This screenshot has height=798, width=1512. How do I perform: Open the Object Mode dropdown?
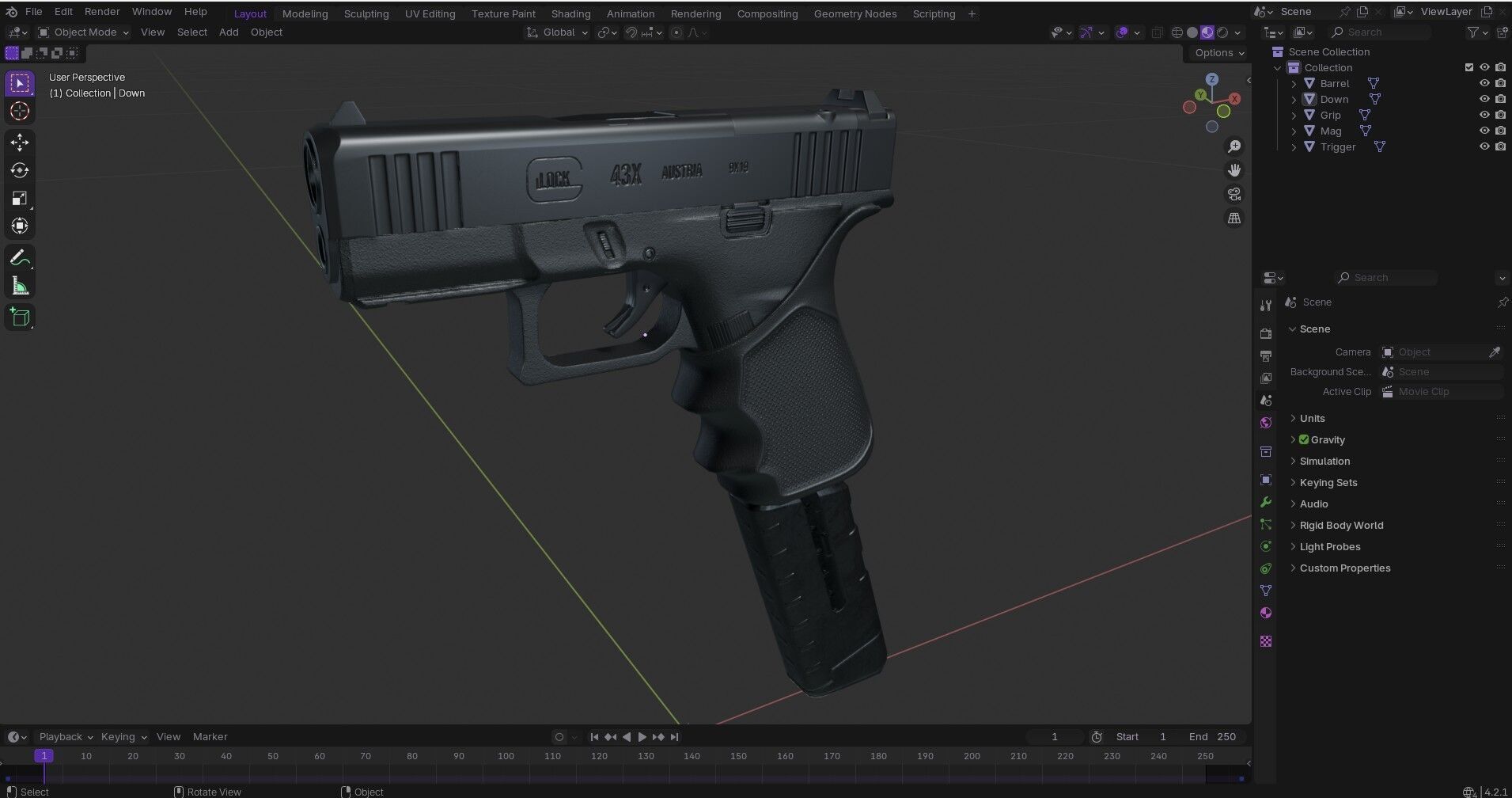coord(83,32)
